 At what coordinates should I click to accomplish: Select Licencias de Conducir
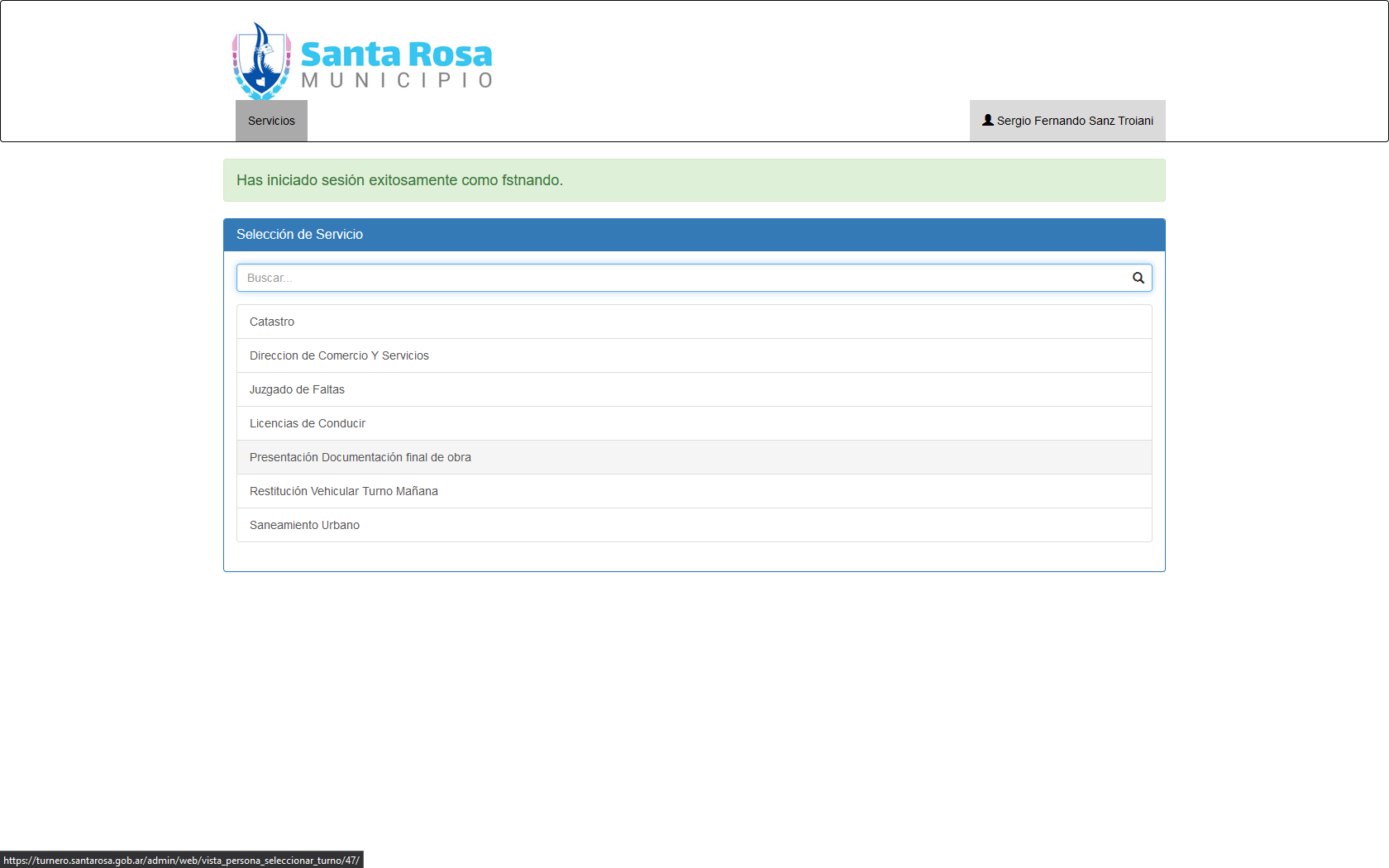(308, 423)
